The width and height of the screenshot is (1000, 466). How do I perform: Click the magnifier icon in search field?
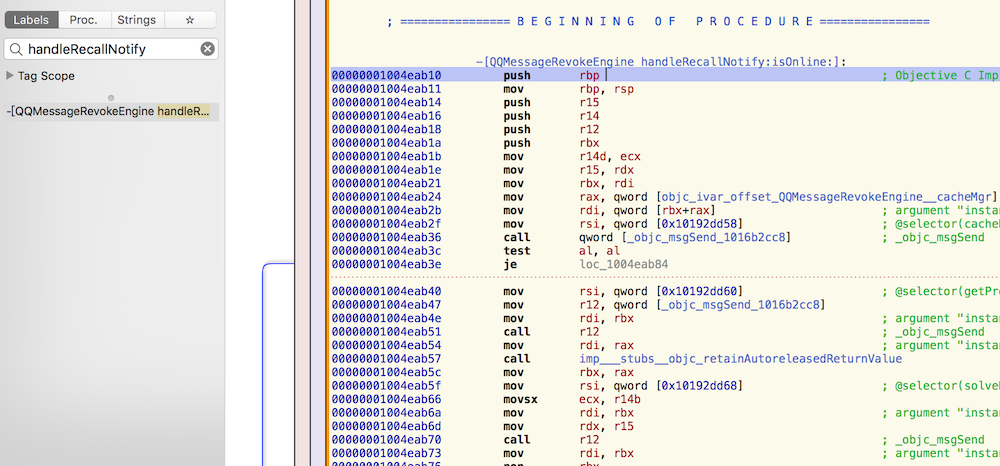point(16,49)
